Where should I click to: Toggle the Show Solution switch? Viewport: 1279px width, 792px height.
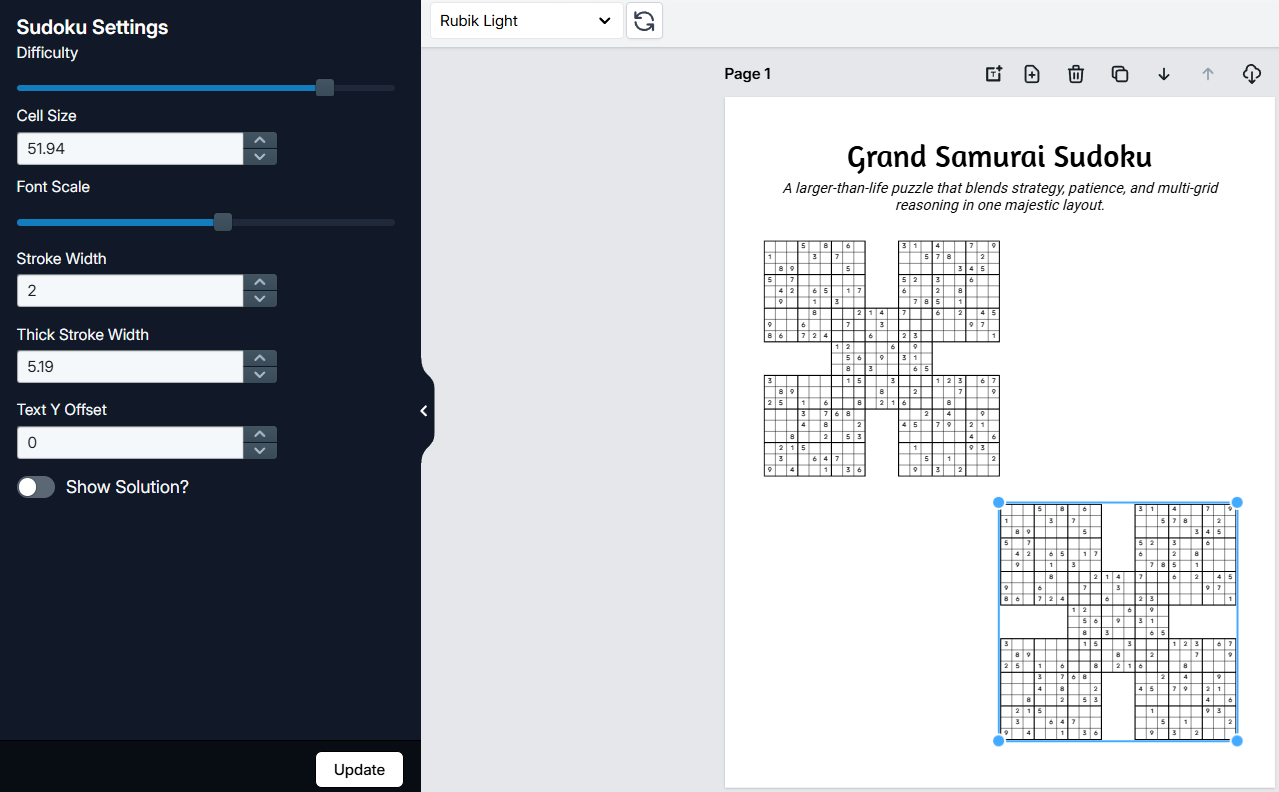(x=36, y=487)
